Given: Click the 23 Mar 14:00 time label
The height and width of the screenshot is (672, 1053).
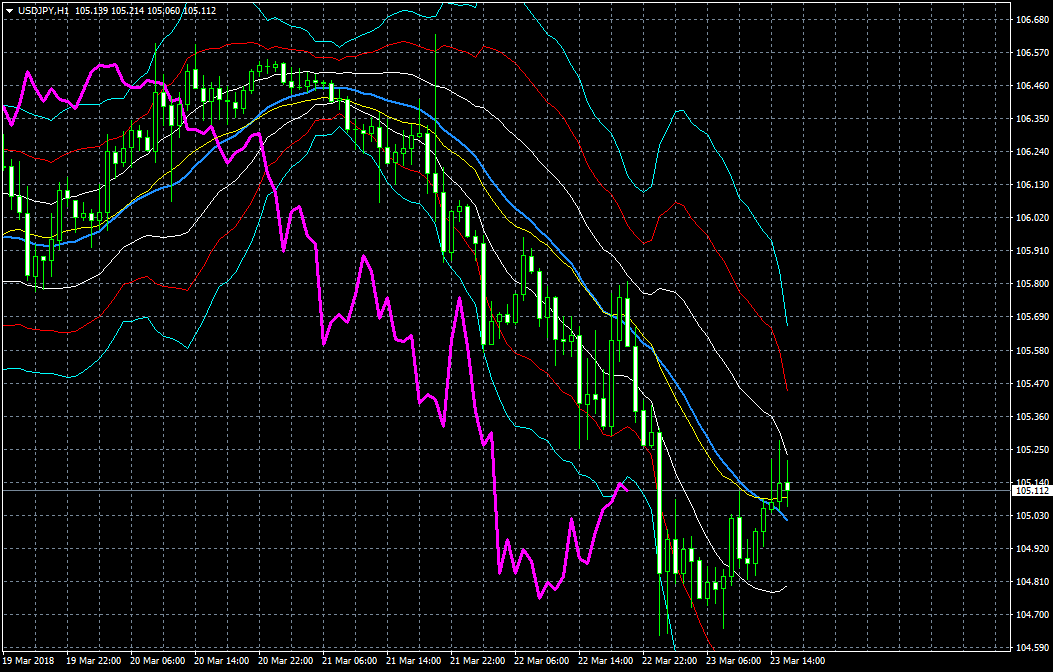Looking at the screenshot, I should click(798, 662).
